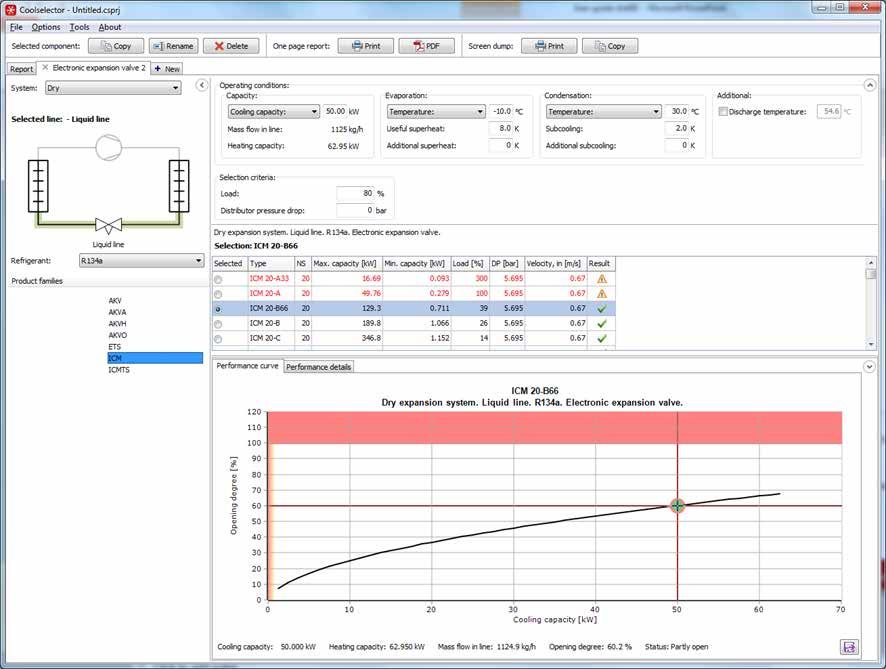Click the valve table scrollbar thumb
Screen dimensions: 886x669
click(x=871, y=273)
